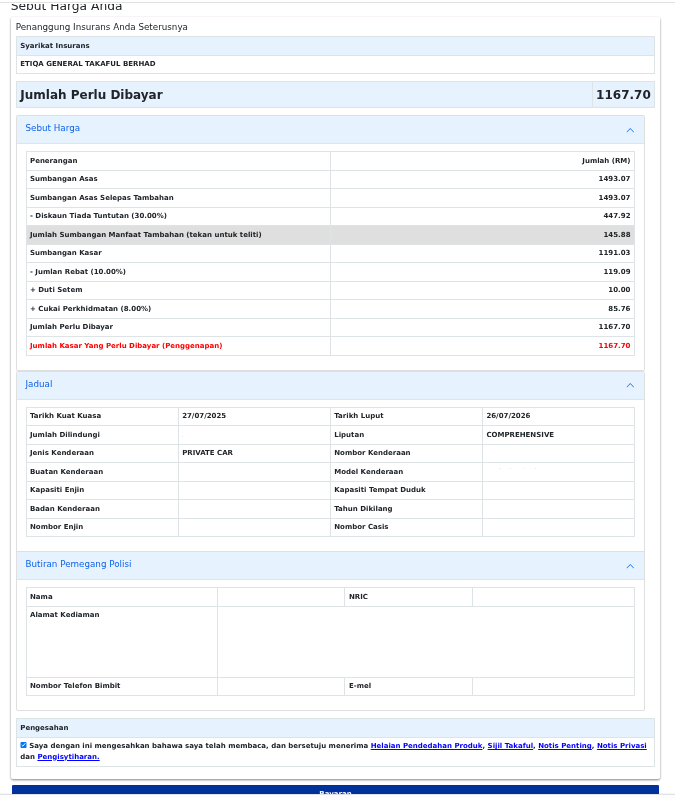Screen dimensions: 675x798
Task: Click the Penerangan column header
Action: coord(53,161)
